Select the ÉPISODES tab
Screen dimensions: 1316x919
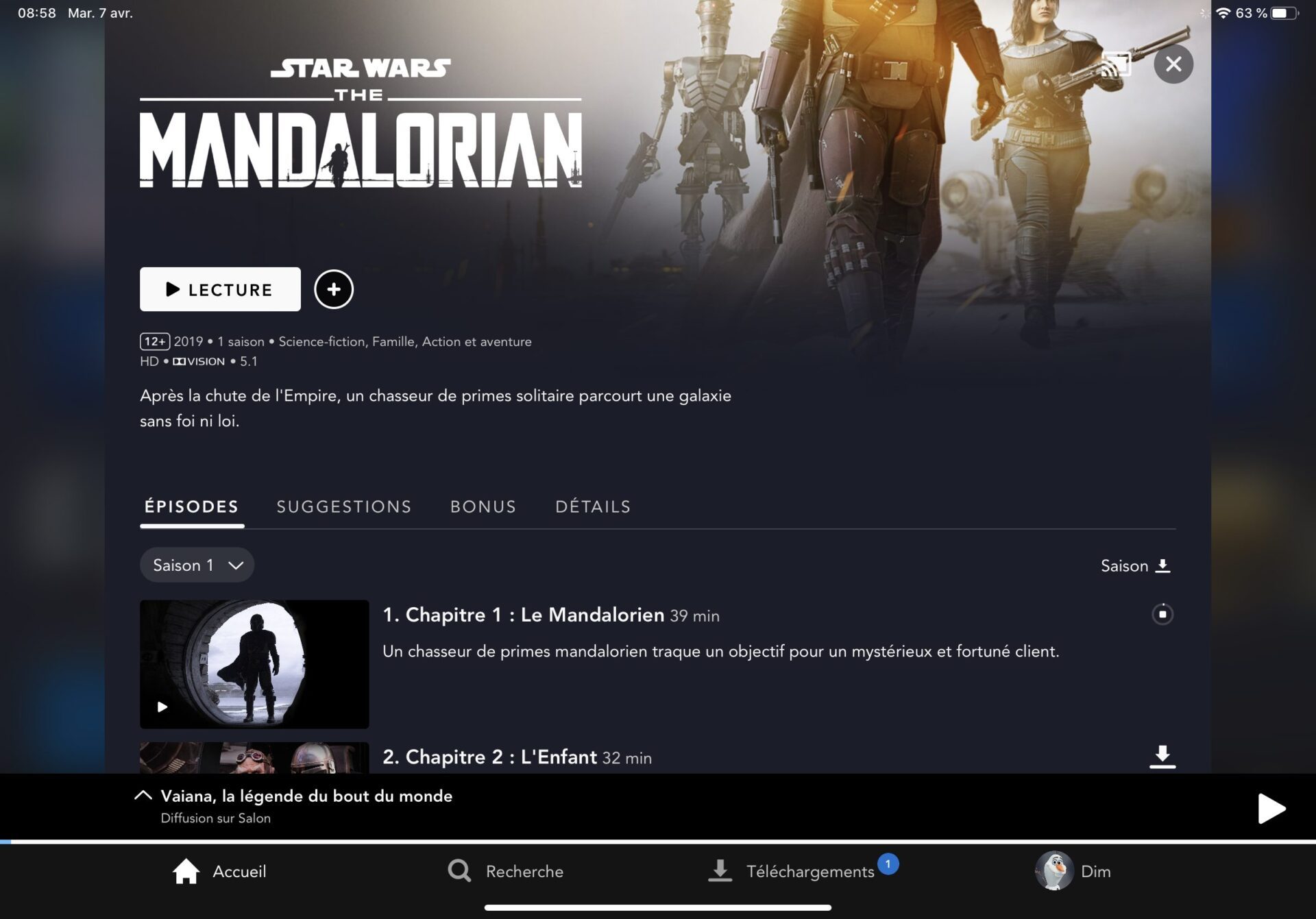point(192,507)
